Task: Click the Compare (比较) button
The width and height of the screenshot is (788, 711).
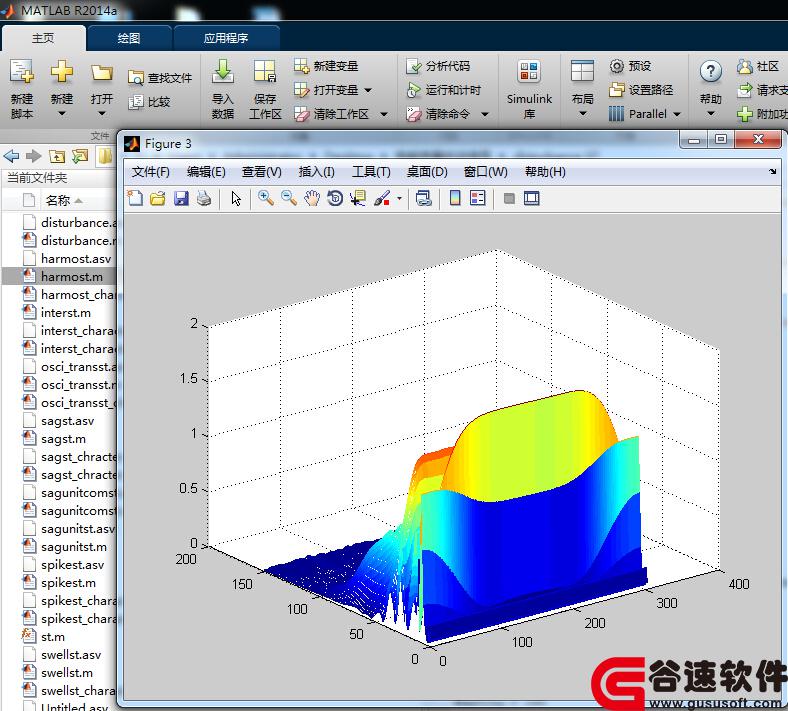Action: coord(149,102)
